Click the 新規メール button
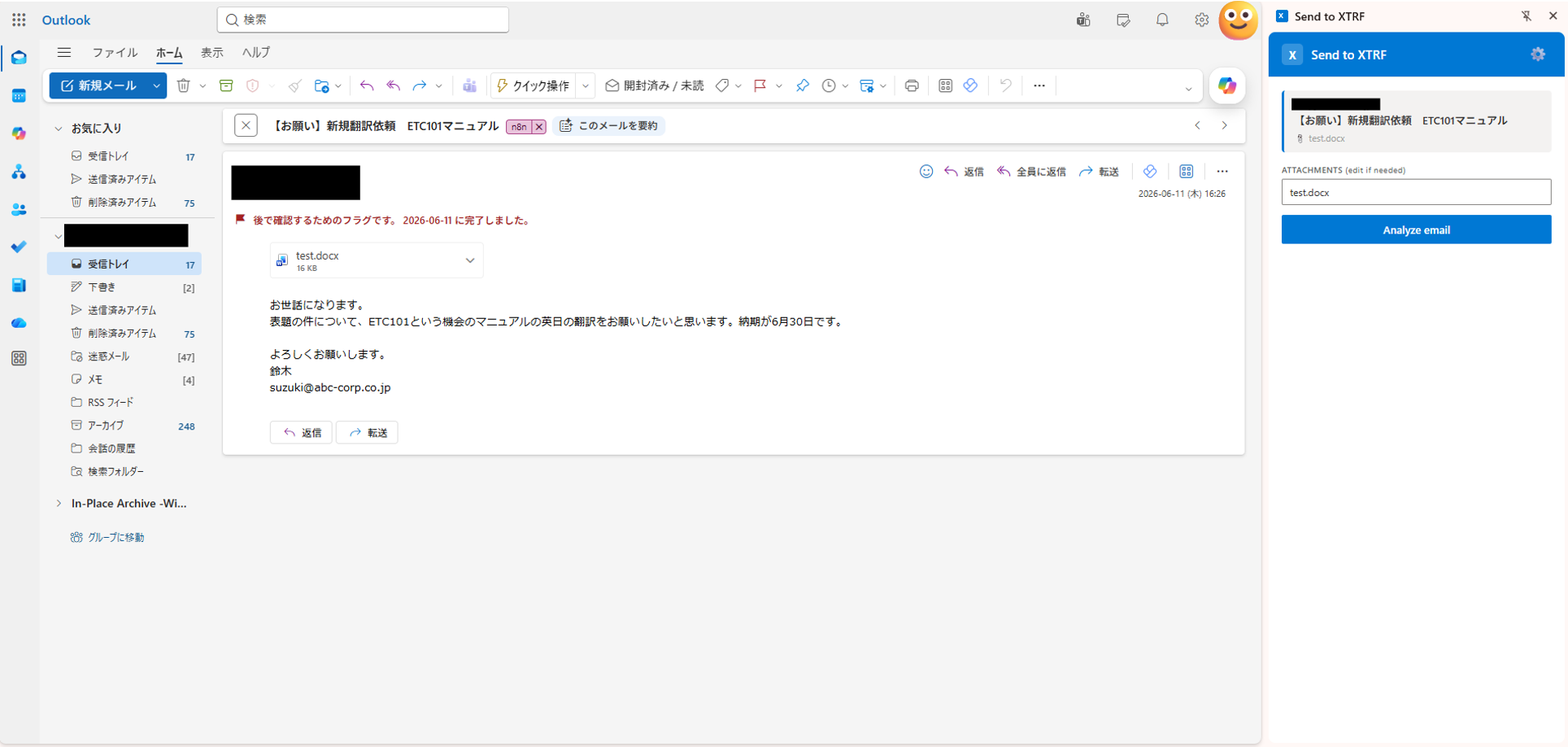 click(98, 85)
